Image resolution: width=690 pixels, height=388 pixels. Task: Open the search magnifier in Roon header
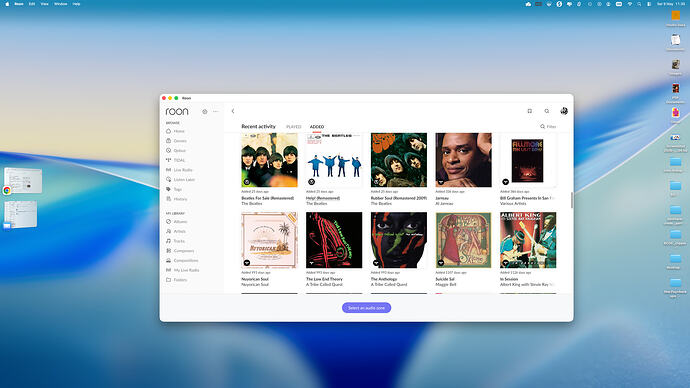(x=547, y=111)
